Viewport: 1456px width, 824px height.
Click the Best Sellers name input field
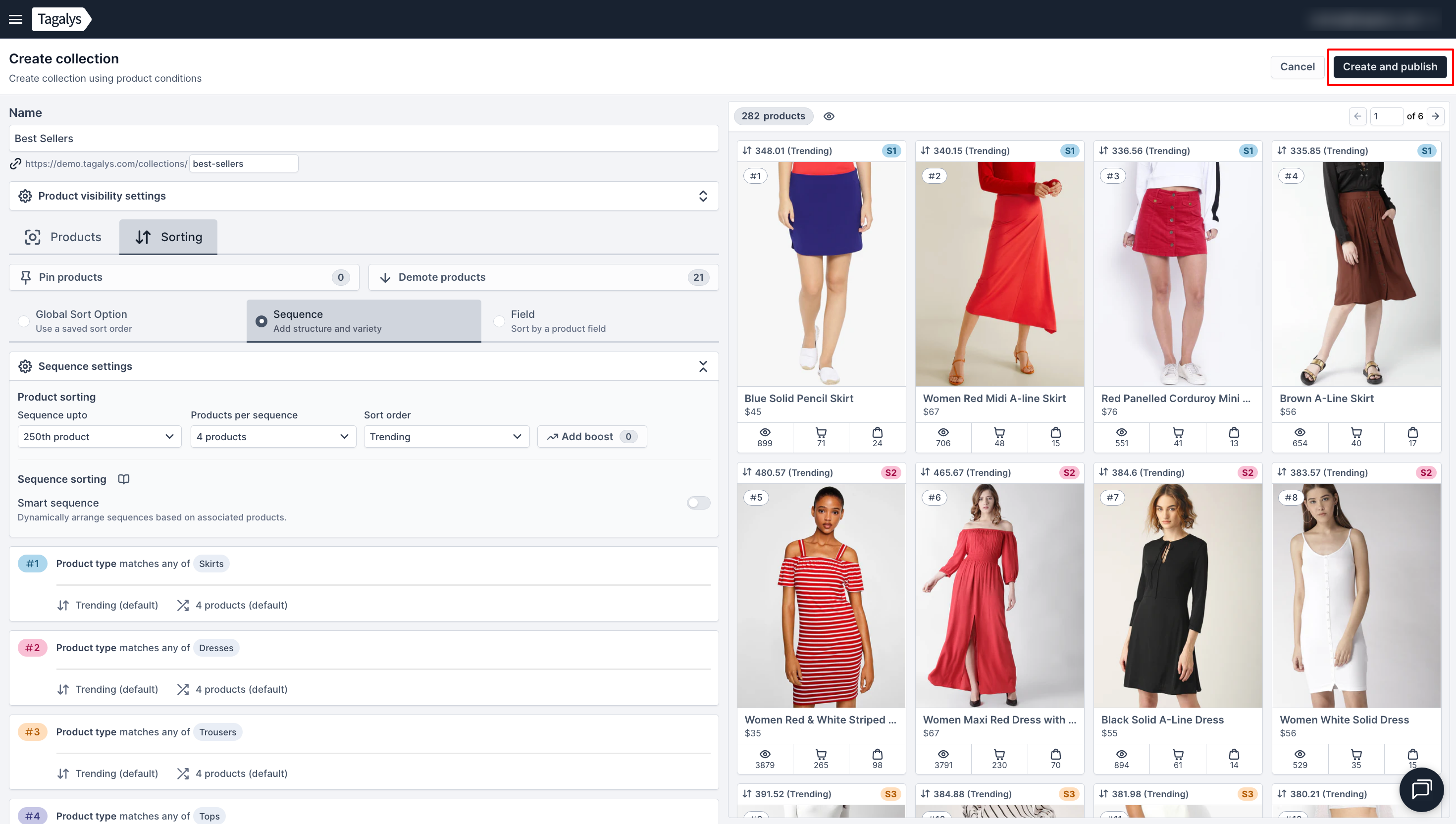click(x=364, y=138)
